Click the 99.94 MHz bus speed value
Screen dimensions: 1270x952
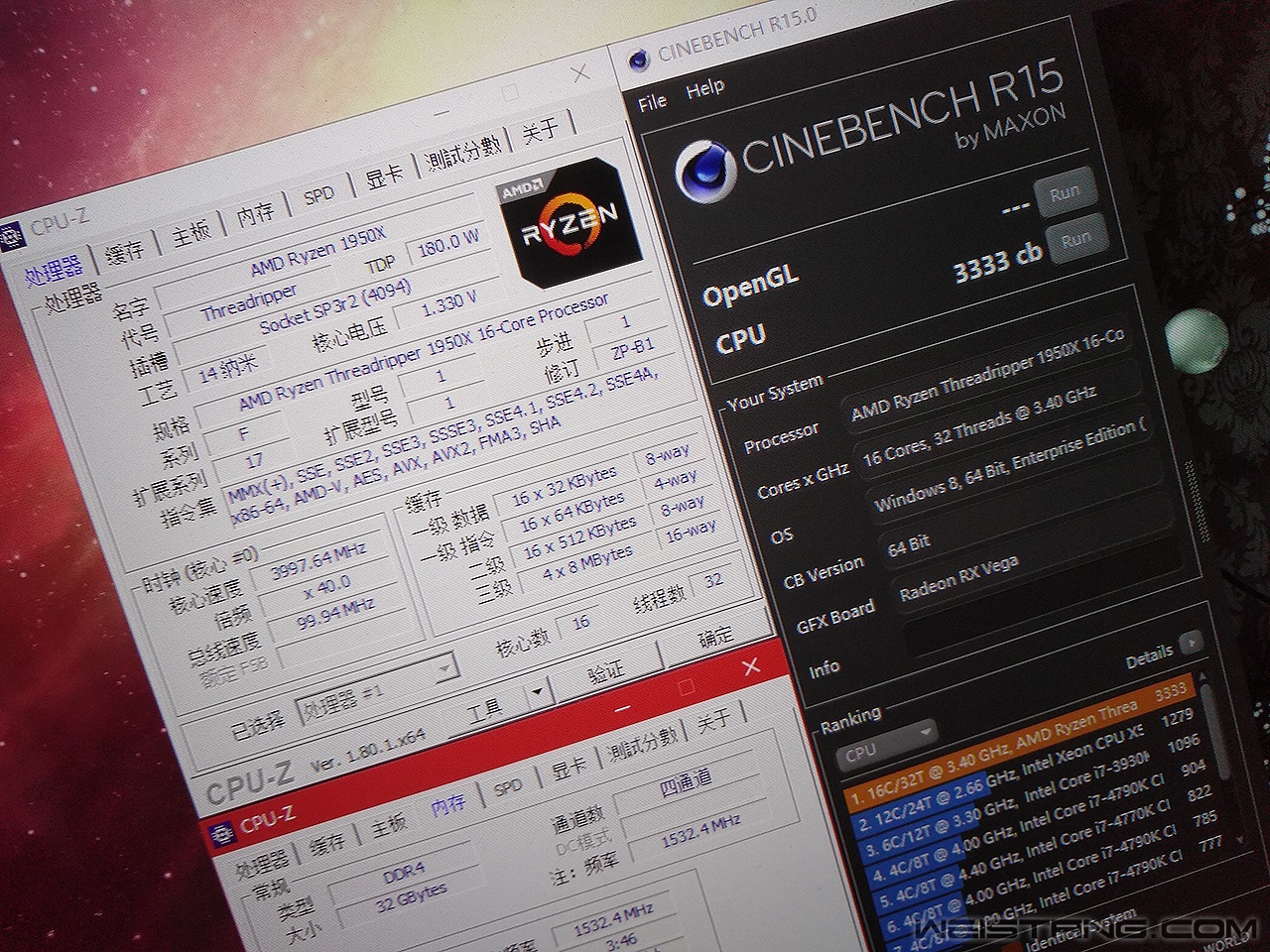click(x=335, y=615)
